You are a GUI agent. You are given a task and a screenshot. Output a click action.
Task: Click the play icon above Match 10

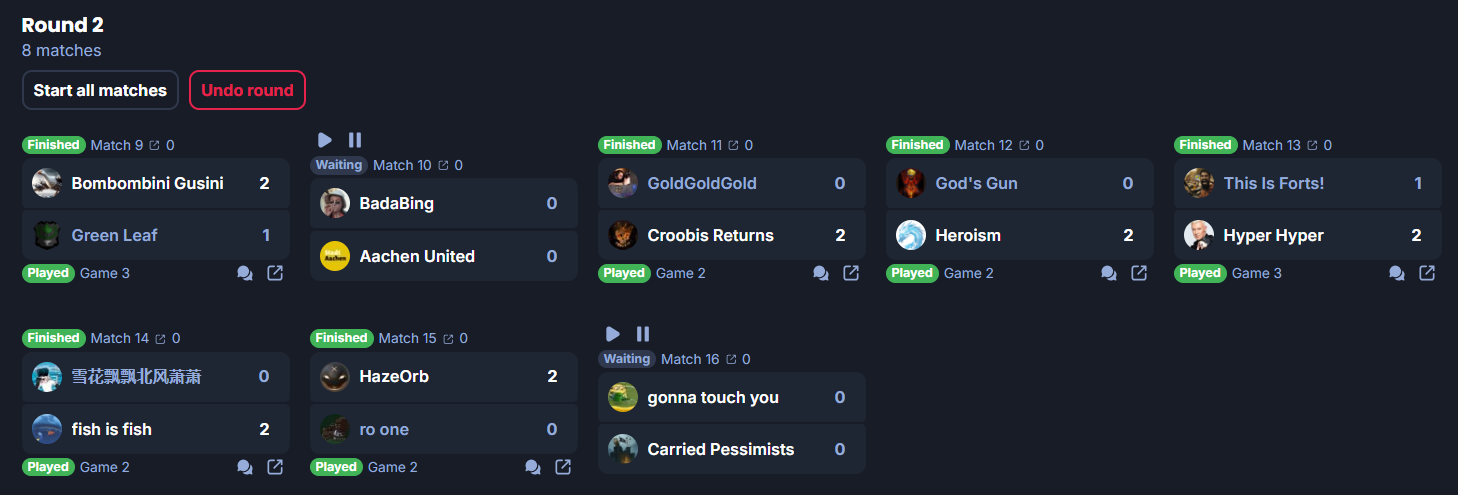[x=325, y=140]
